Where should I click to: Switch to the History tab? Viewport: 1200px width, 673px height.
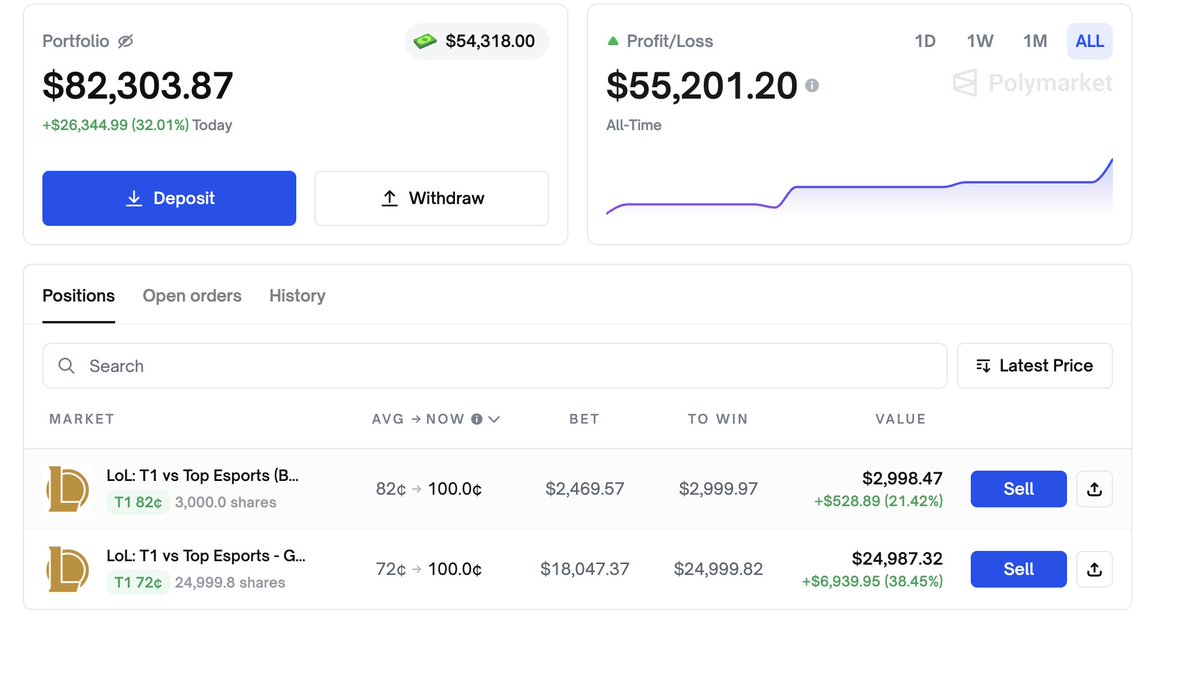coord(297,296)
